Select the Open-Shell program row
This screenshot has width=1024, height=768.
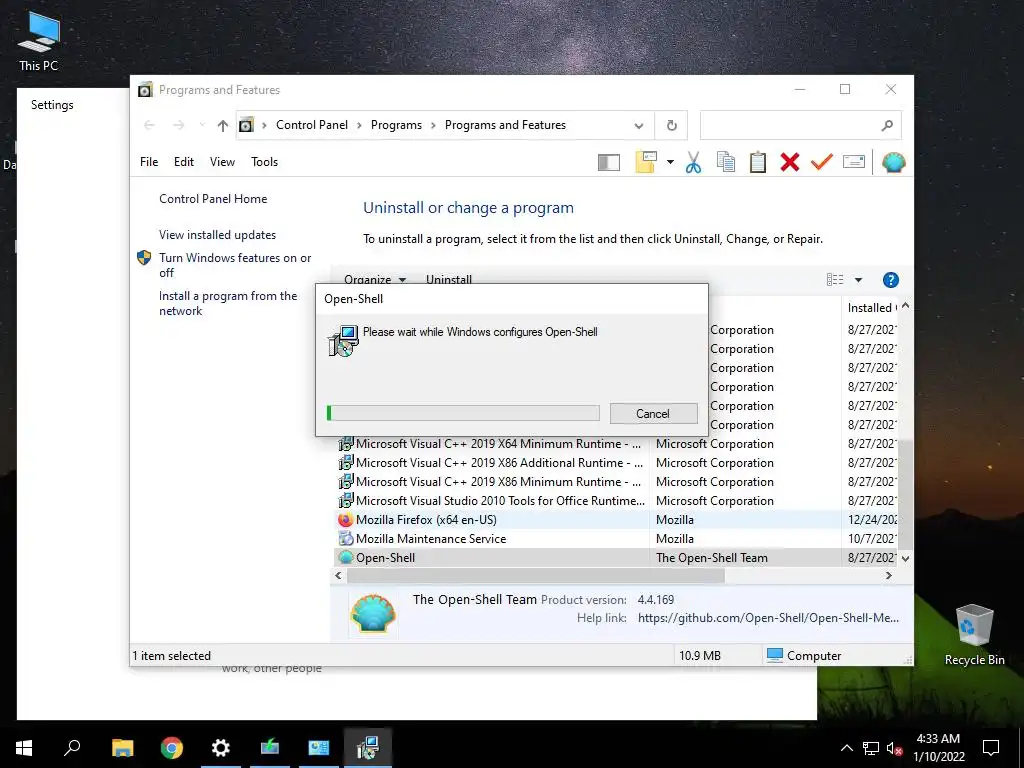(x=615, y=558)
